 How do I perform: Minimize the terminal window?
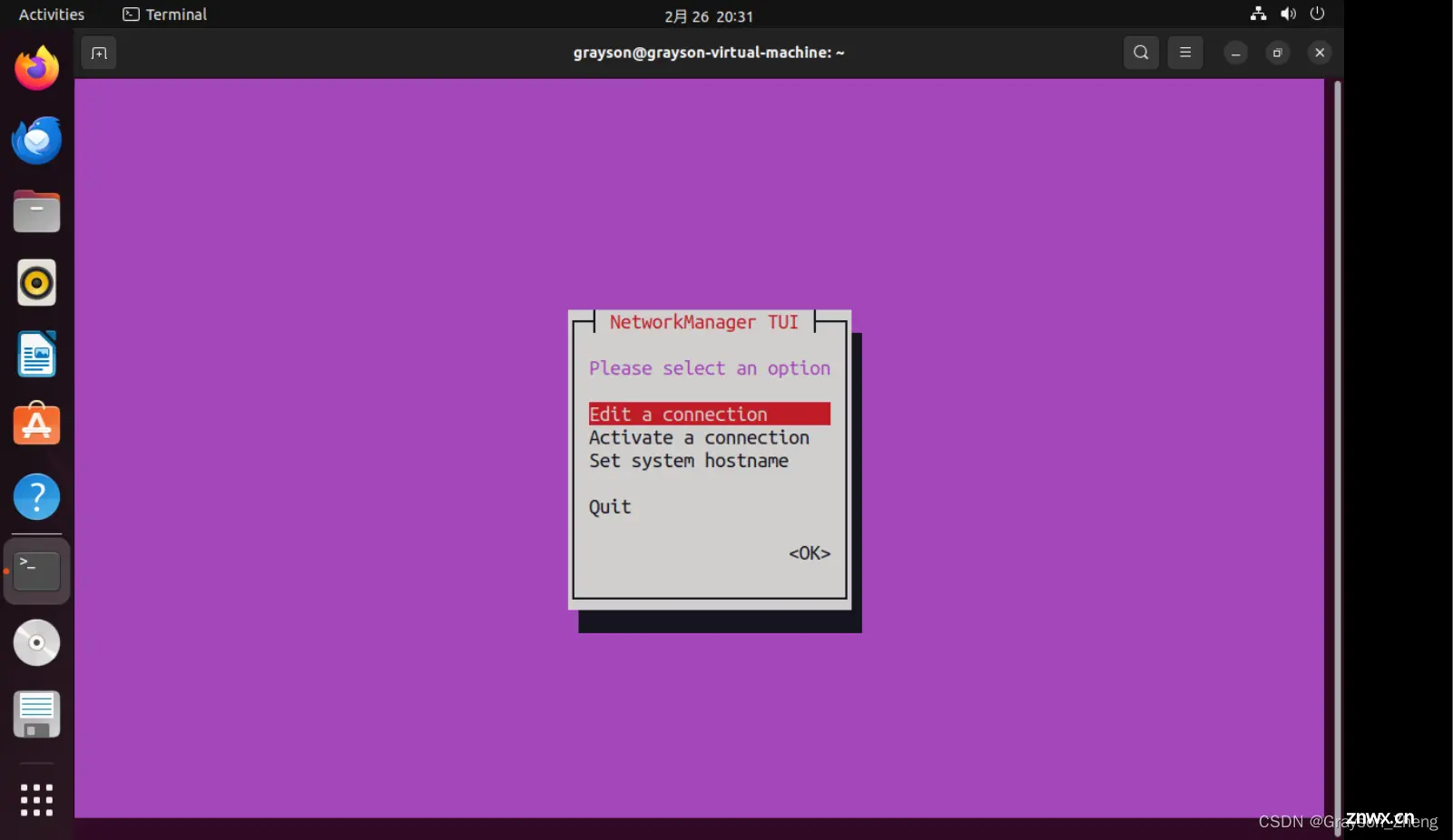point(1235,53)
